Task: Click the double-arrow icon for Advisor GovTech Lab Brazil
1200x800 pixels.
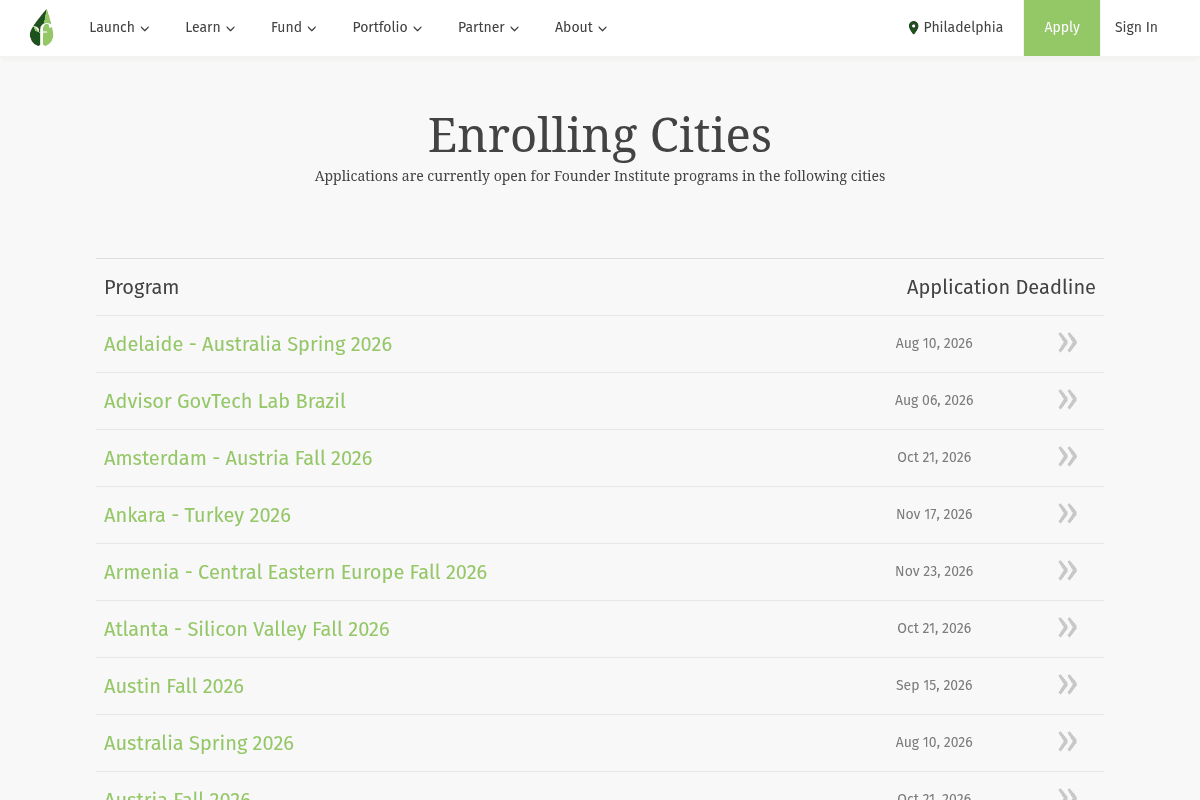Action: coord(1067,400)
